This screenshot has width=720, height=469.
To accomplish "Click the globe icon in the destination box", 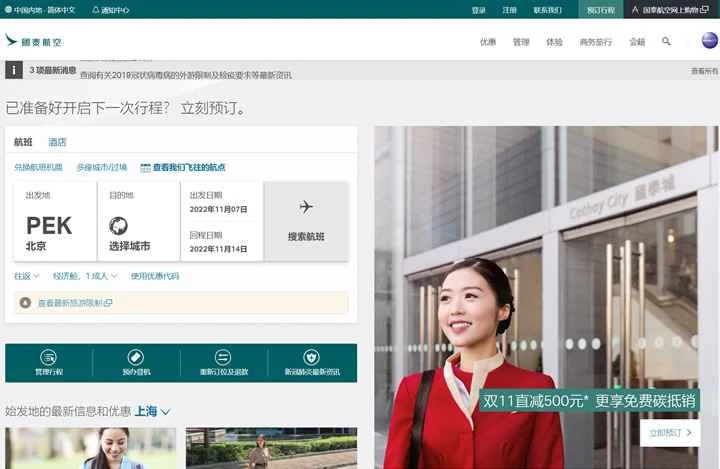I will [x=118, y=226].
